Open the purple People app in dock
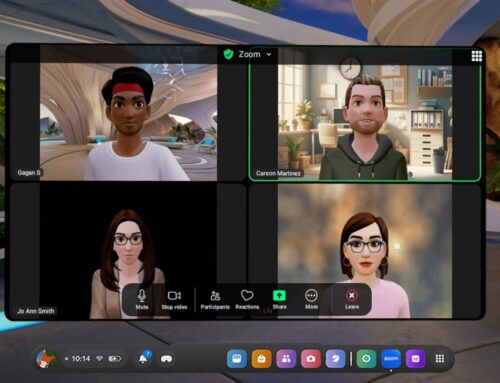Image resolution: width=500 pixels, height=383 pixels. pos(286,359)
